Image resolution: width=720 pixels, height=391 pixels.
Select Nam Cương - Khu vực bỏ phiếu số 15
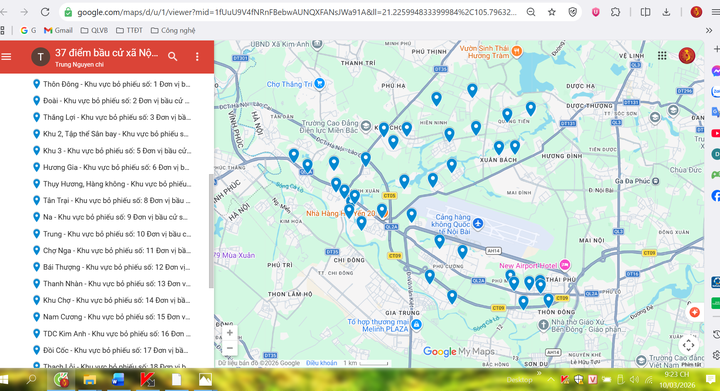click(x=112, y=317)
